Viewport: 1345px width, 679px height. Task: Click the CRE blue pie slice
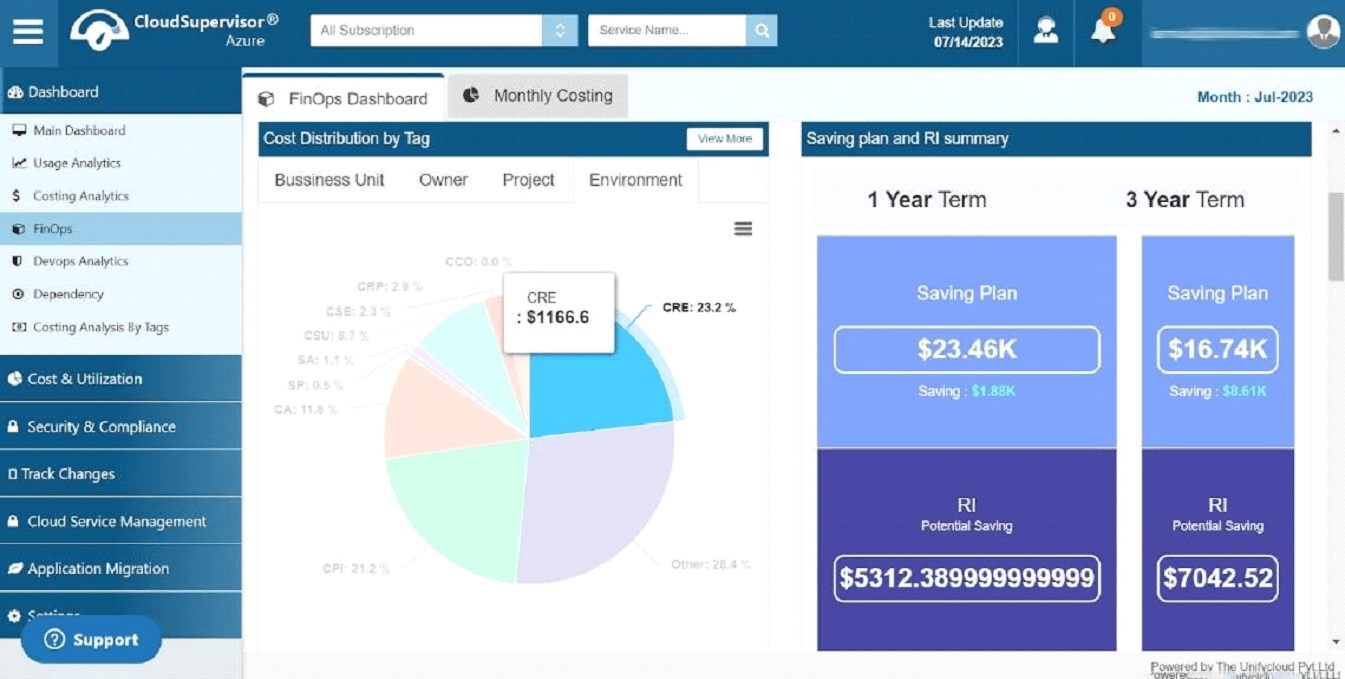click(595, 380)
